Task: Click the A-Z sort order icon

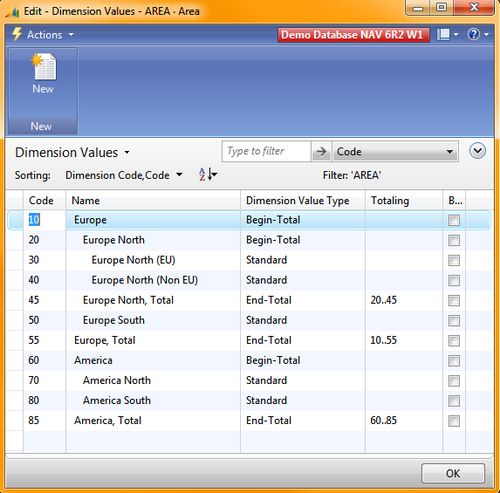Action: (208, 174)
